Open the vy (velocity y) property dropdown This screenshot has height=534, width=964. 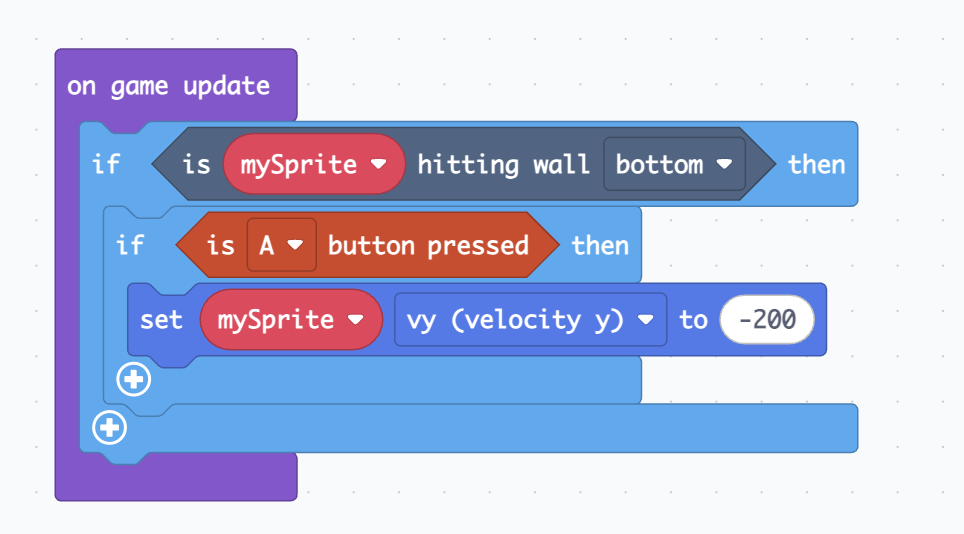click(x=530, y=320)
